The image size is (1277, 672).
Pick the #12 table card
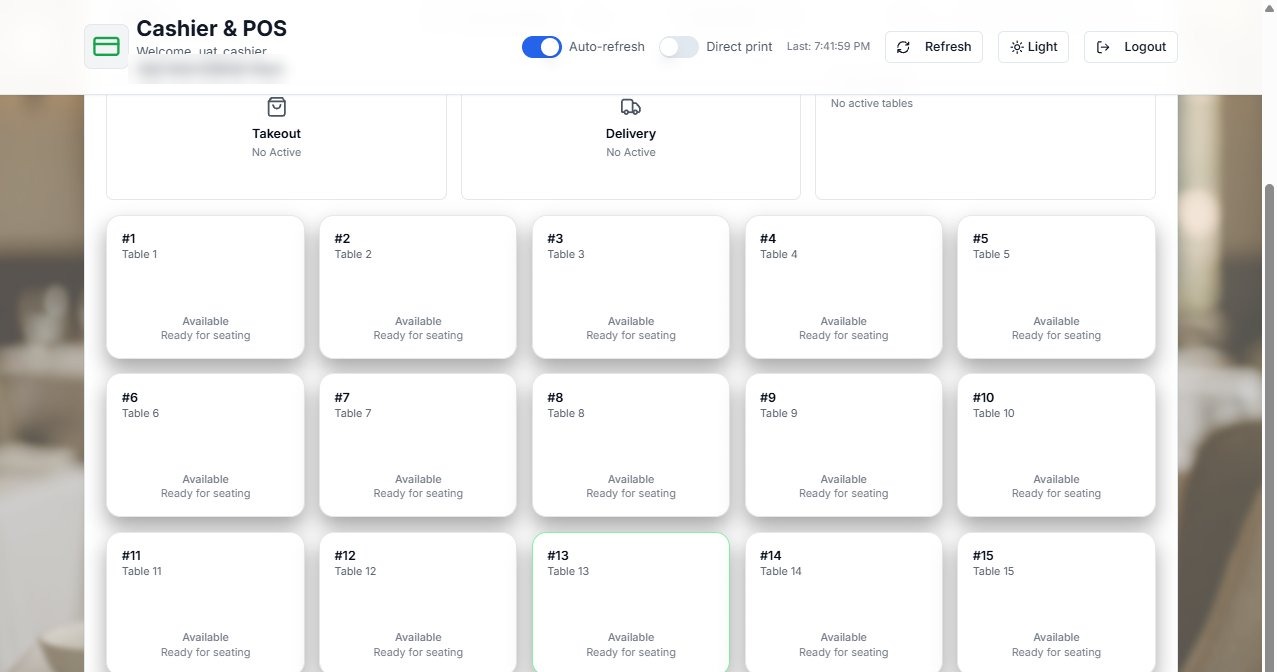[x=418, y=602]
